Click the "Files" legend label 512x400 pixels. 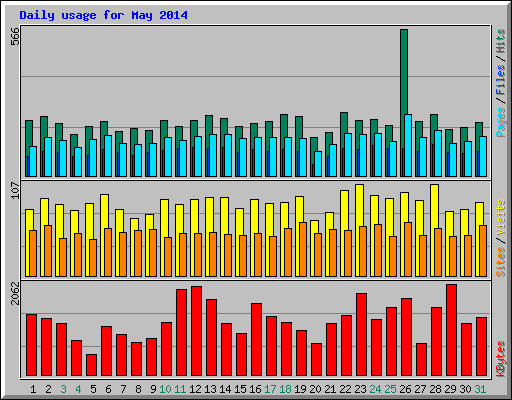[x=501, y=80]
